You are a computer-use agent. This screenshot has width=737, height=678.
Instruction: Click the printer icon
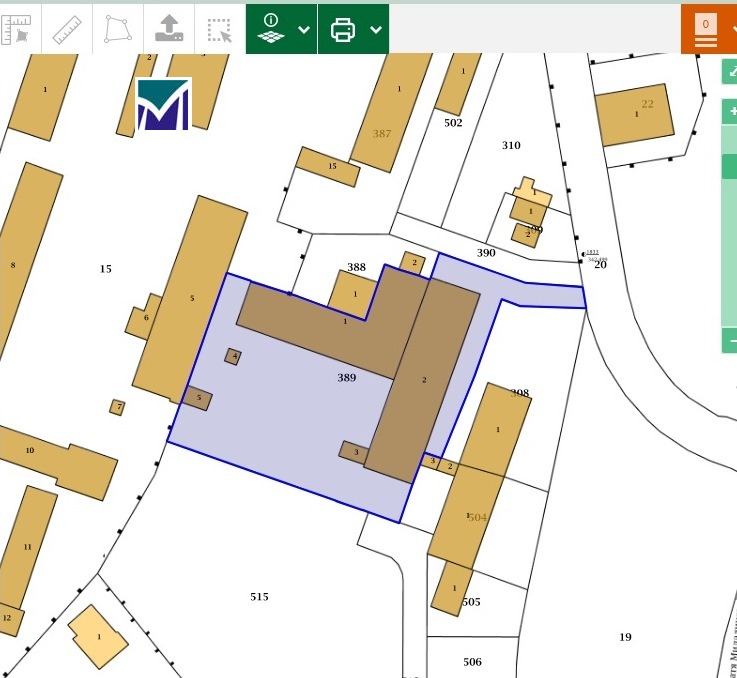pos(343,29)
